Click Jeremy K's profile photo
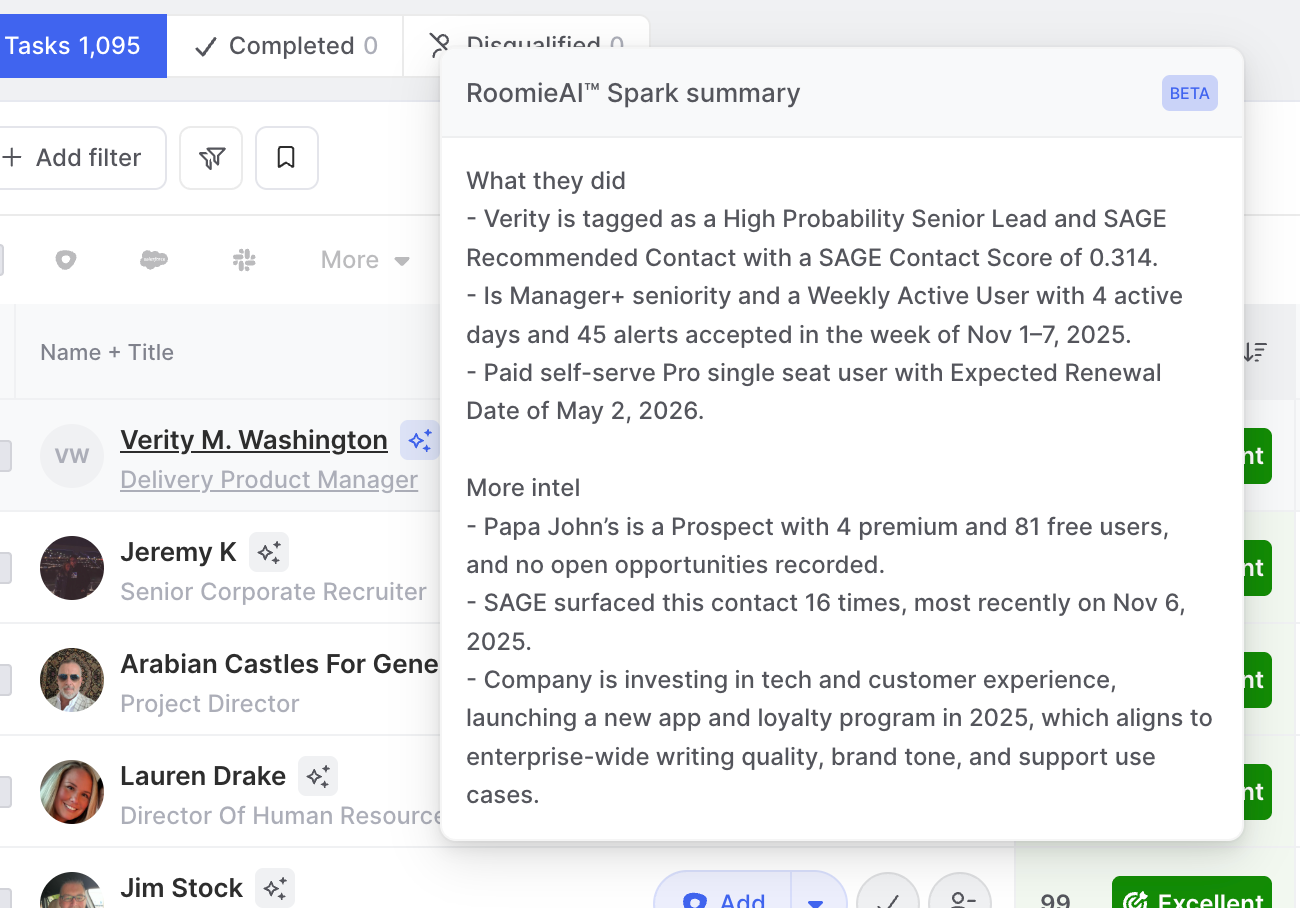The width and height of the screenshot is (1300, 908). (x=72, y=568)
